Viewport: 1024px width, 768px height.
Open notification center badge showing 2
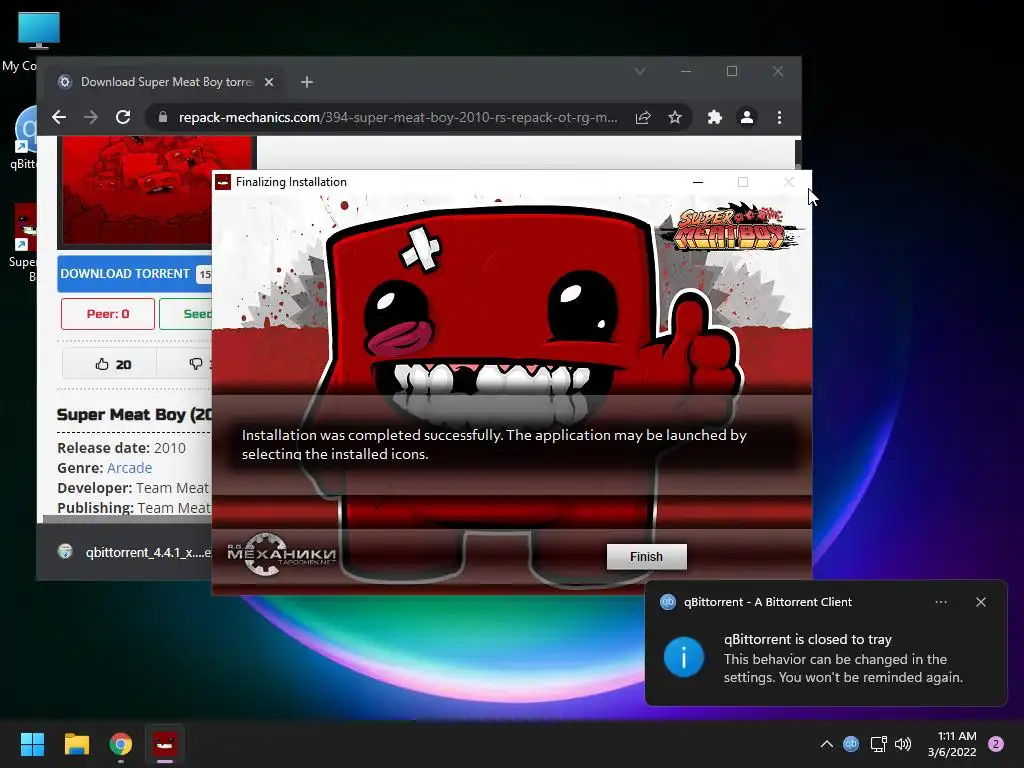coord(996,744)
